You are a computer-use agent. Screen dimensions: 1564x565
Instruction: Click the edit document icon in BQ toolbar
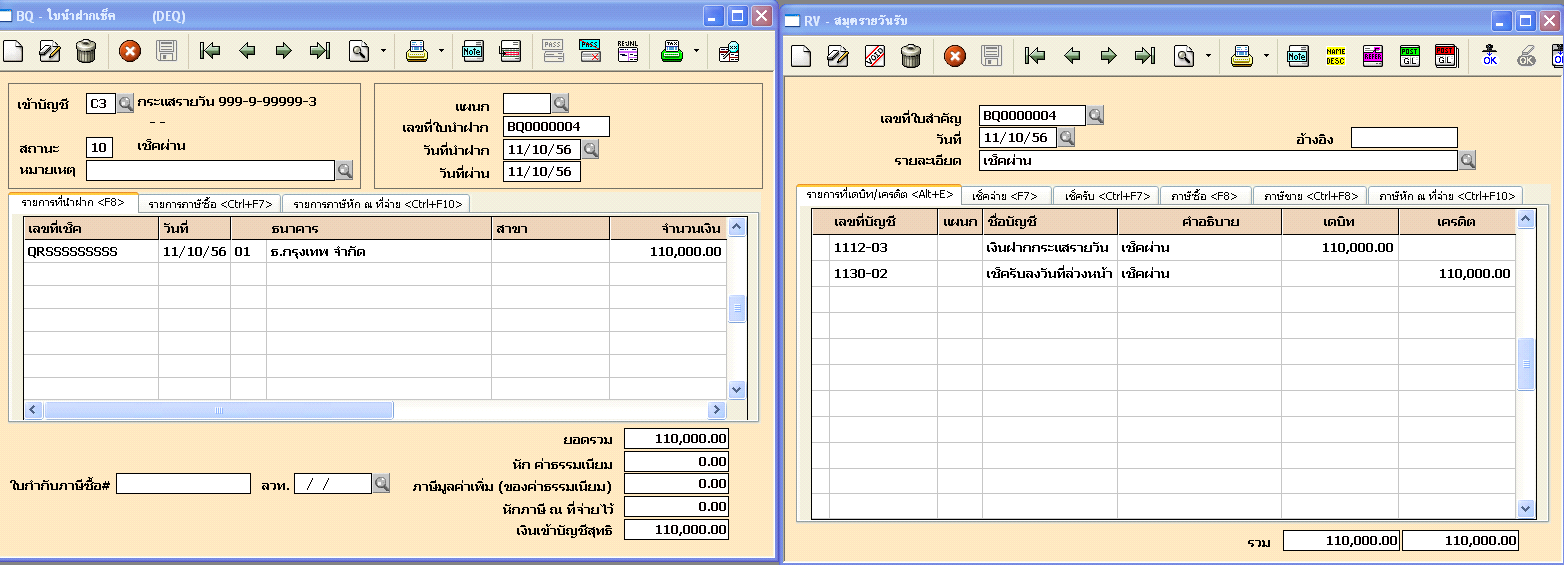(x=50, y=51)
